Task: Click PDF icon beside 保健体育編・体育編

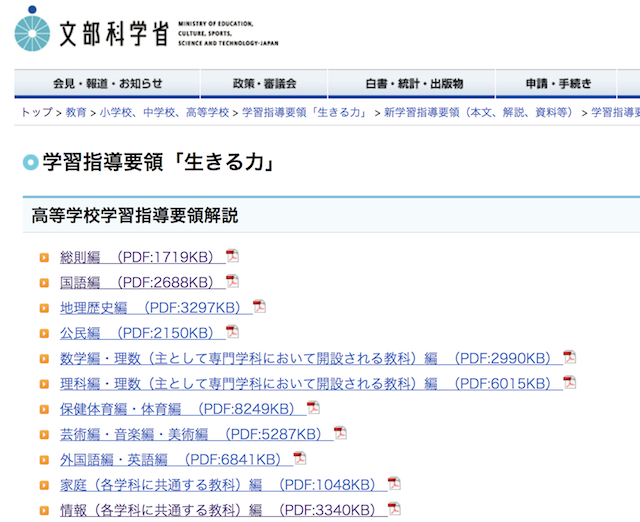Action: (x=313, y=408)
